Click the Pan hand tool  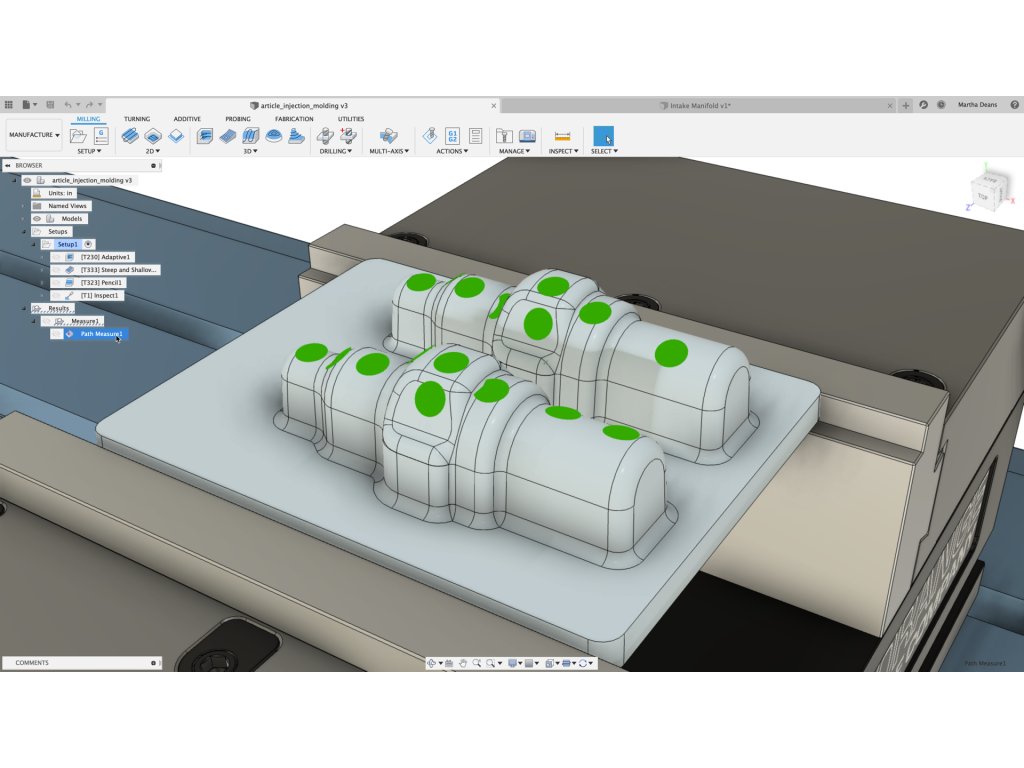[x=463, y=663]
